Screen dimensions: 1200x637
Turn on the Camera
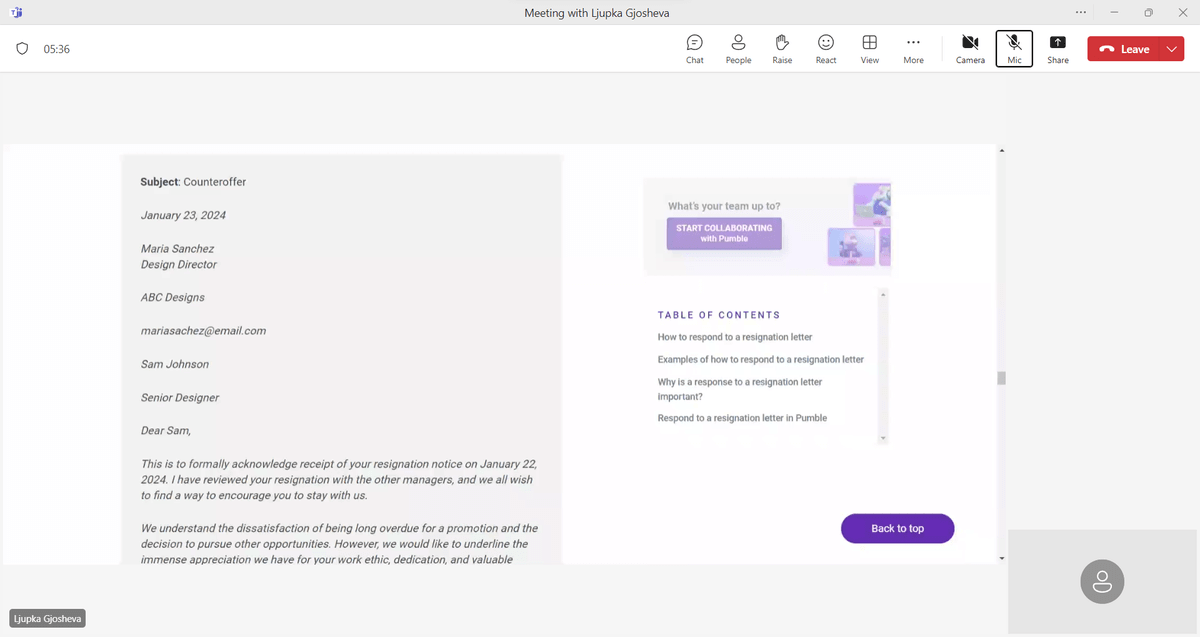(x=970, y=49)
